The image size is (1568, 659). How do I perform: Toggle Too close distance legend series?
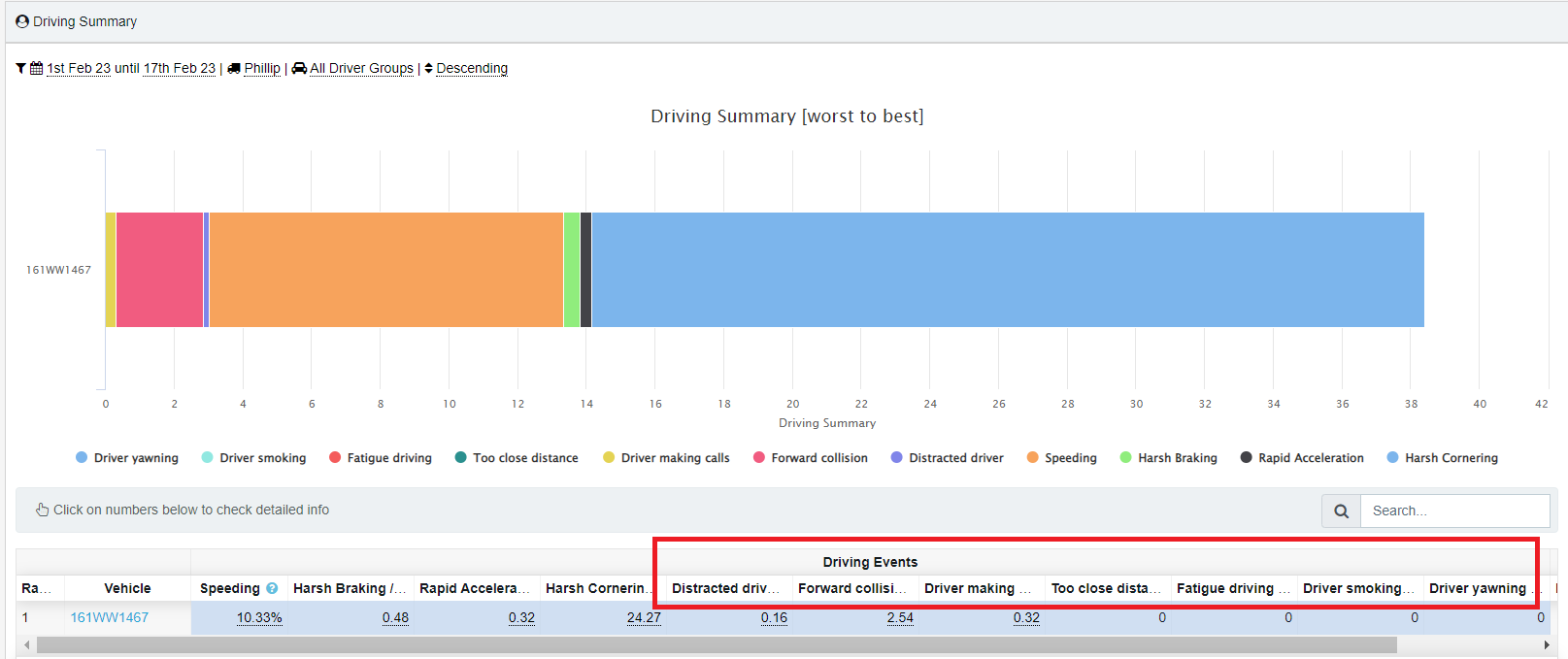(x=517, y=458)
